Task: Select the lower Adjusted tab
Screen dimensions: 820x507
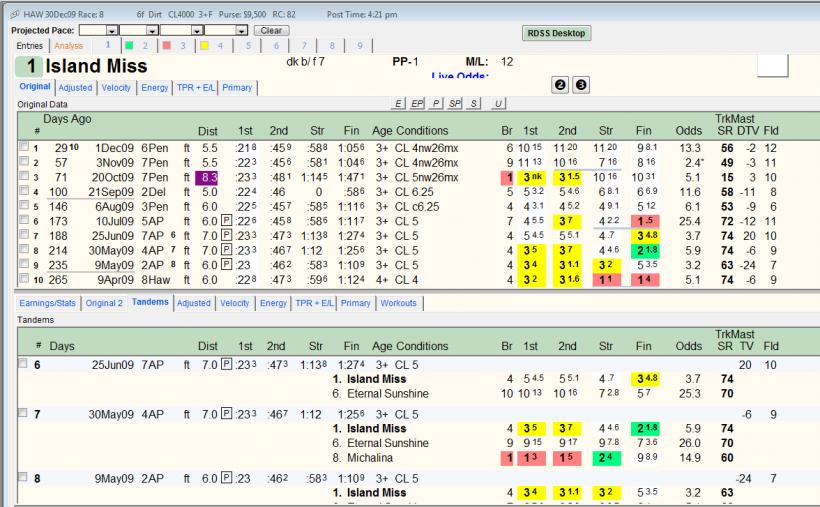Action: 193,303
